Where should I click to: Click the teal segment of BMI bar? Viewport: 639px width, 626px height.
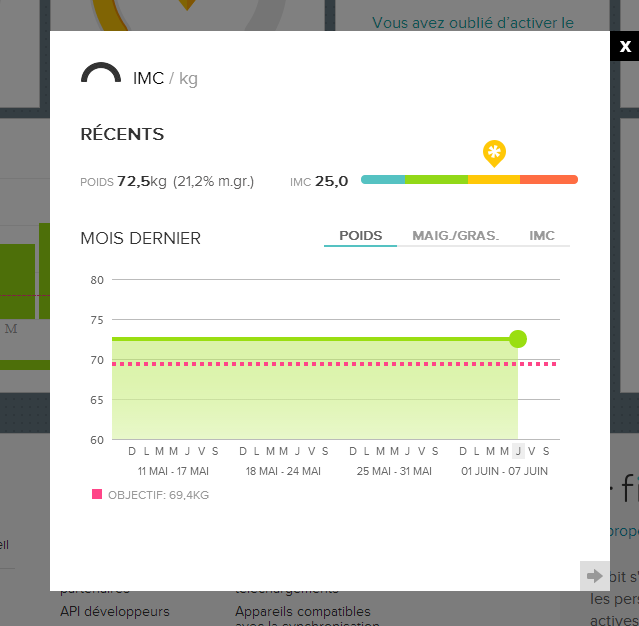pos(383,179)
